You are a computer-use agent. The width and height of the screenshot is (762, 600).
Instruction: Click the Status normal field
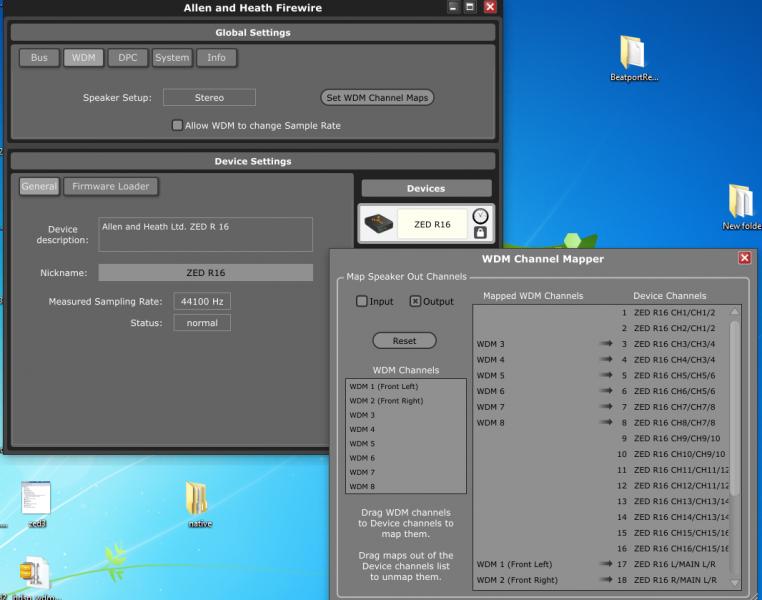tap(202, 323)
